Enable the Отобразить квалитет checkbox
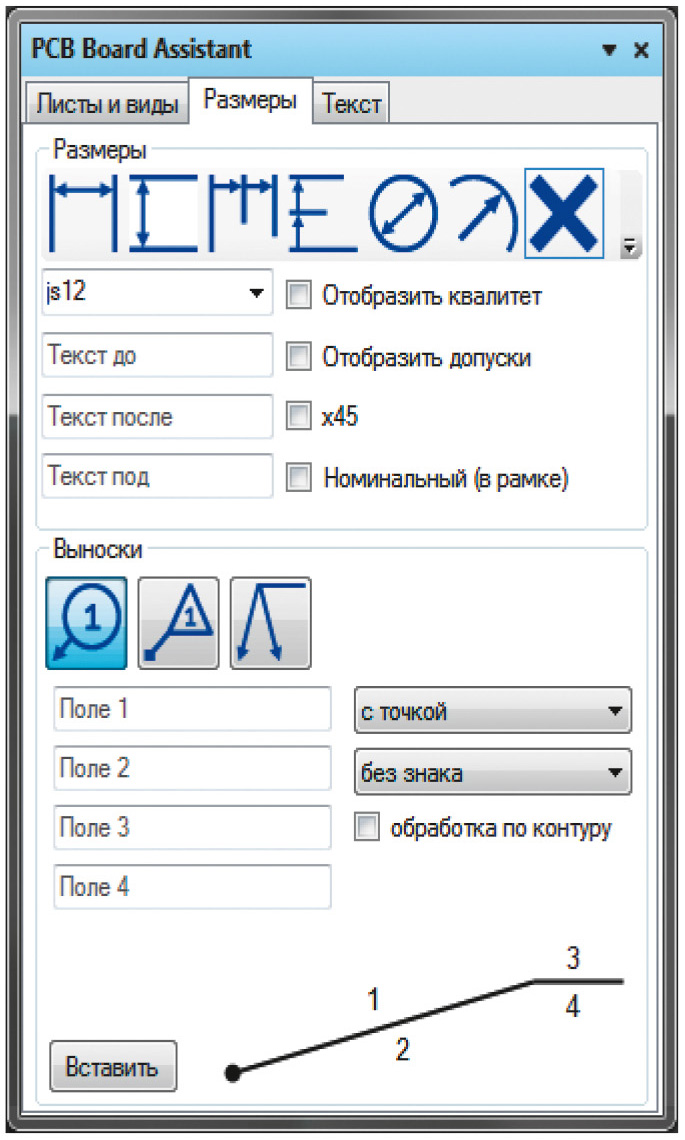This screenshot has width=685, height=1140. (298, 296)
